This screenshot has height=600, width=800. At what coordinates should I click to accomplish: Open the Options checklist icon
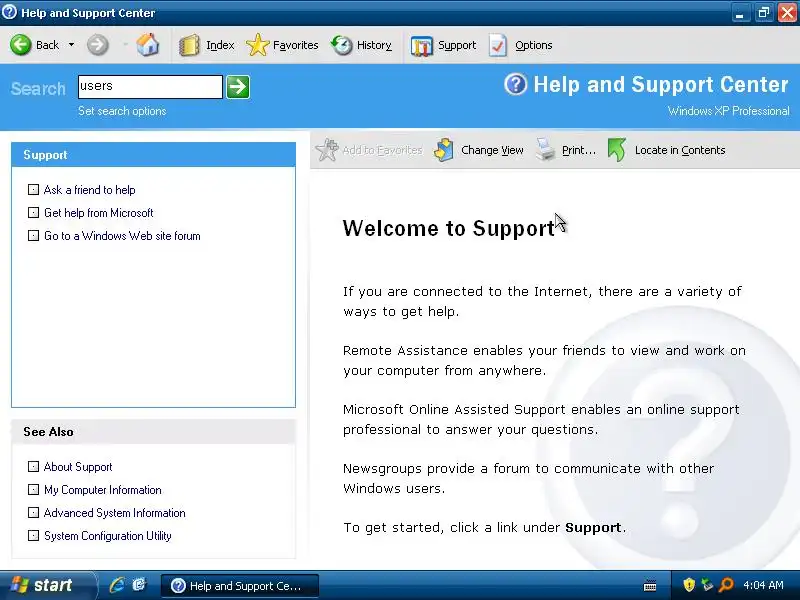coord(498,45)
